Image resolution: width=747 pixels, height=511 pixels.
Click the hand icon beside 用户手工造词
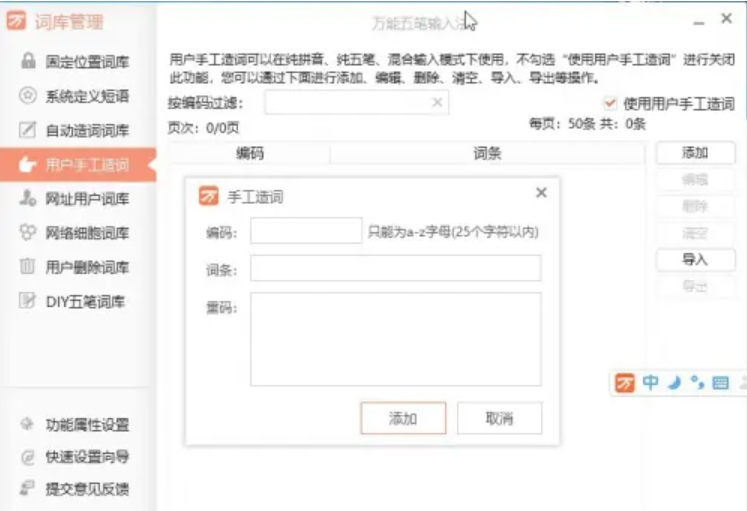pyautogui.click(x=27, y=165)
